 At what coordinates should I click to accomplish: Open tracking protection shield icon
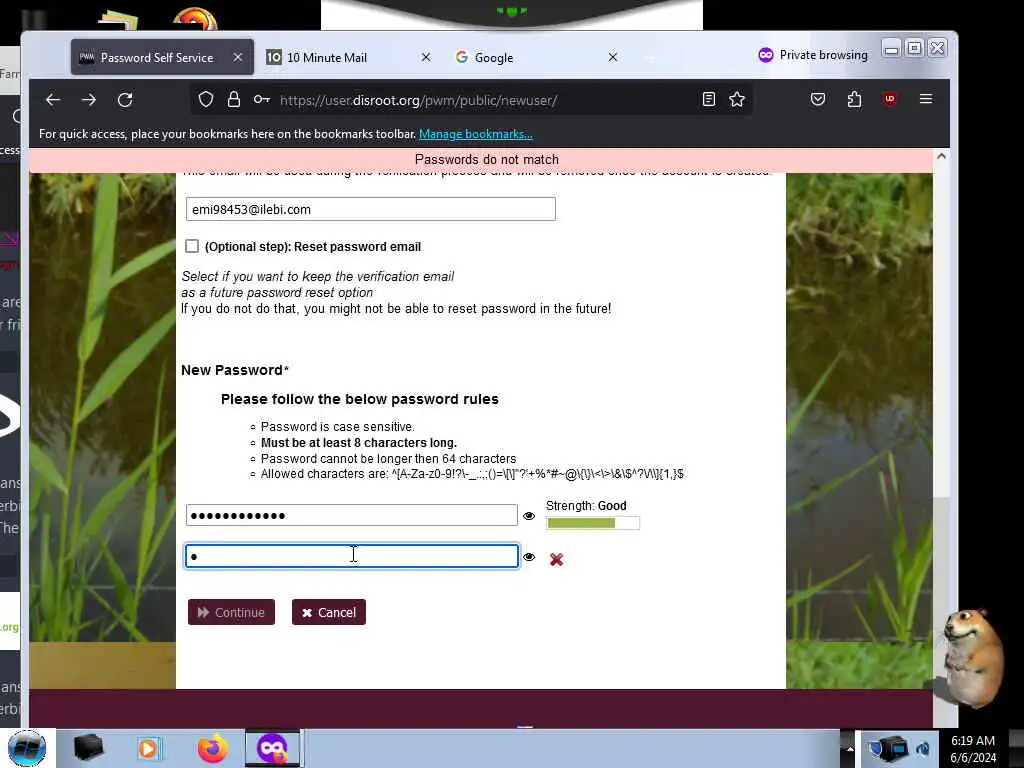[206, 99]
